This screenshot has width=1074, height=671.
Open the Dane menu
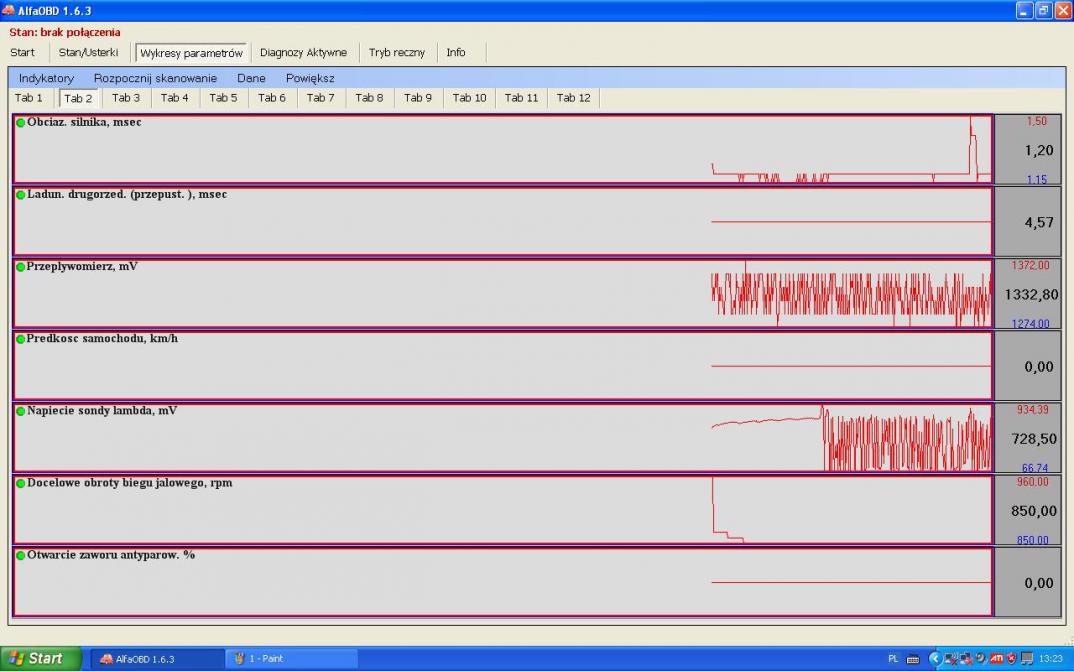tap(251, 78)
